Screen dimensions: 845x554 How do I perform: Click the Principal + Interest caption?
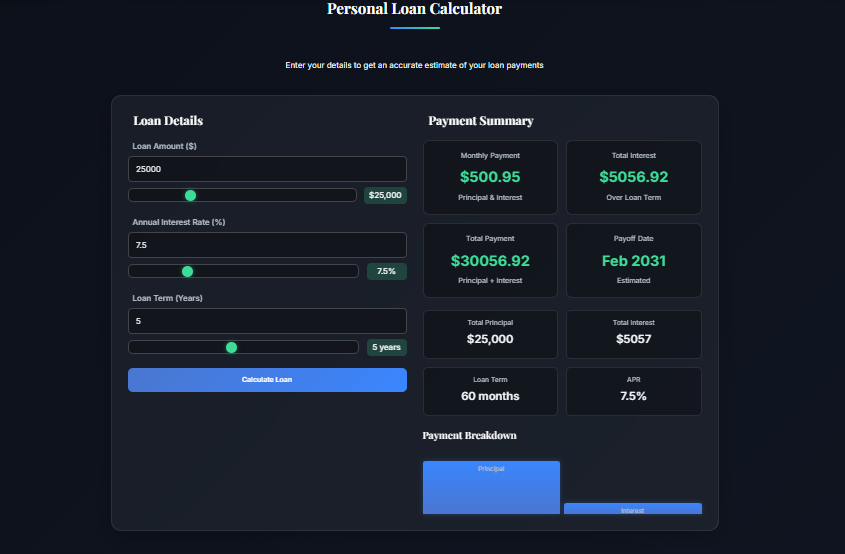pos(490,281)
